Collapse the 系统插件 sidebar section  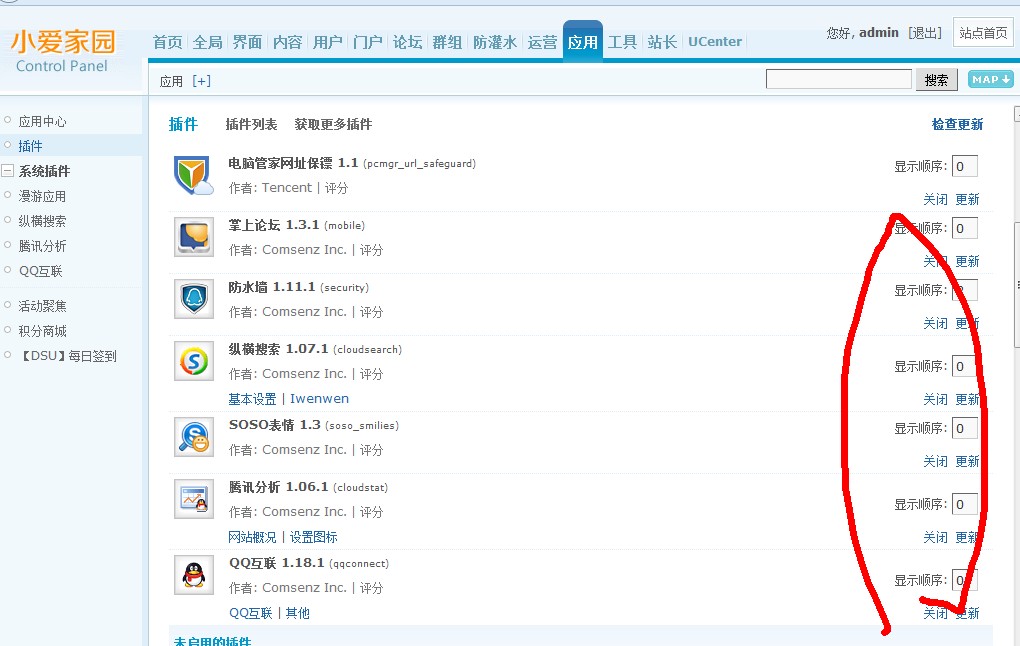pyautogui.click(x=8, y=171)
